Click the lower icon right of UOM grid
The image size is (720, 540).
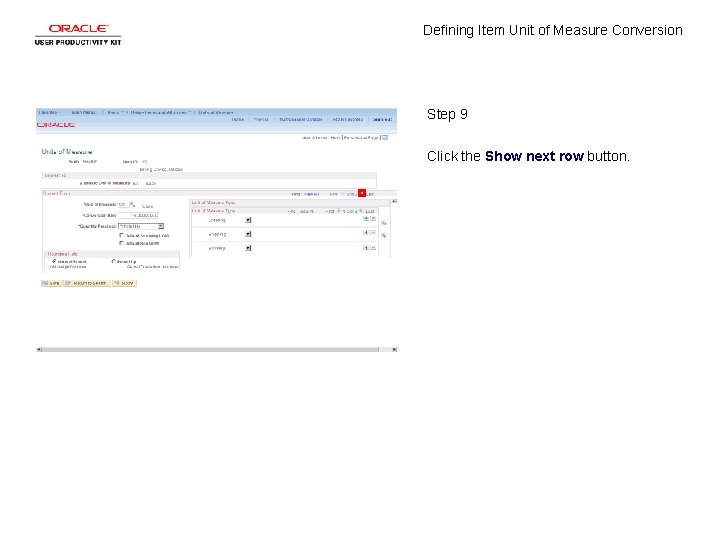coord(384,235)
